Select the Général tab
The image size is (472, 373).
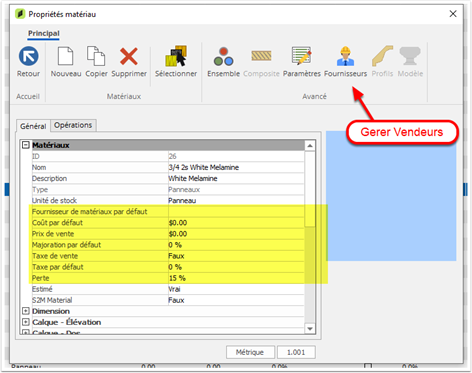[33, 126]
